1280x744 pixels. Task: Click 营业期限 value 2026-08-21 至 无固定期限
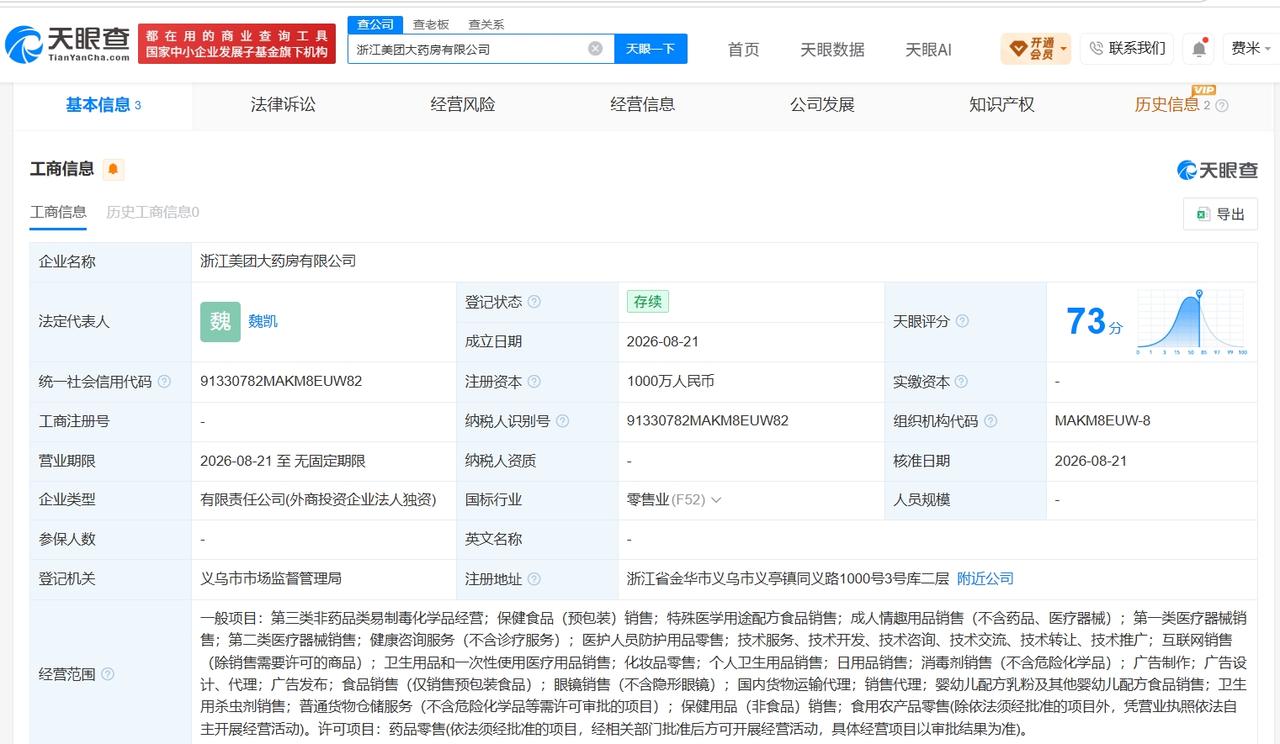point(283,461)
